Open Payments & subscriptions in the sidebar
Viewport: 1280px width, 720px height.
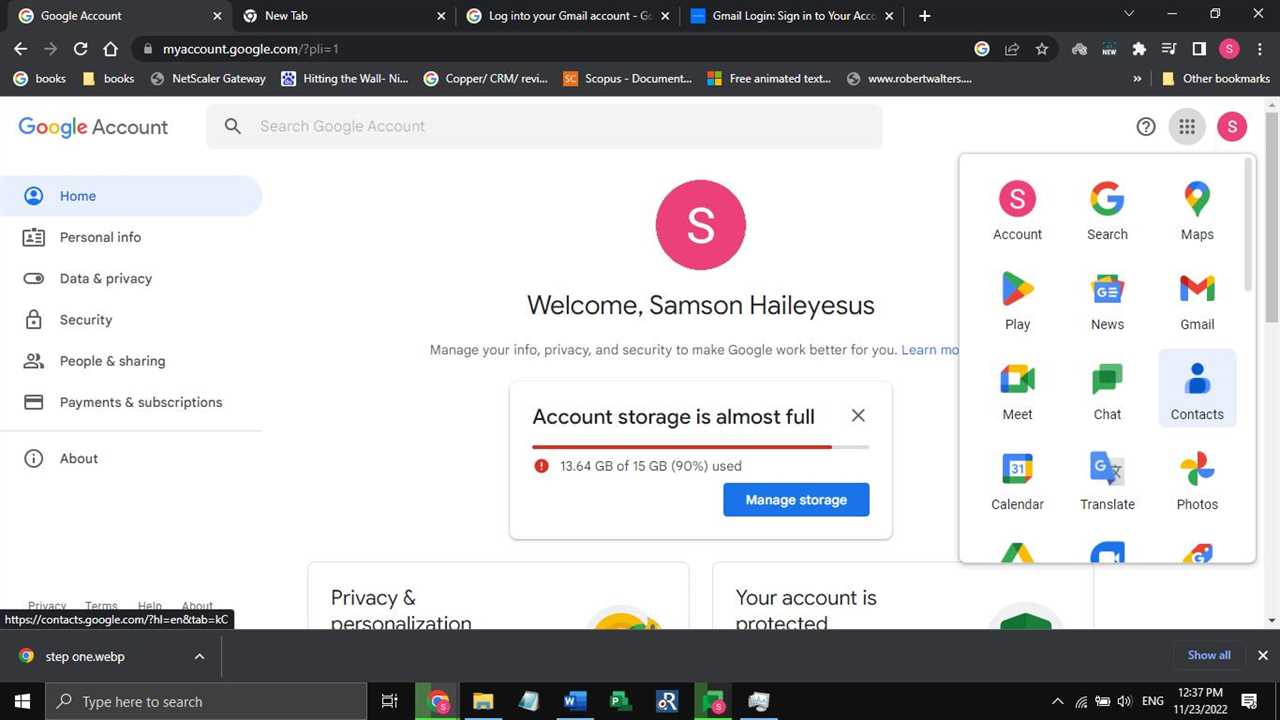pyautogui.click(x=131, y=402)
